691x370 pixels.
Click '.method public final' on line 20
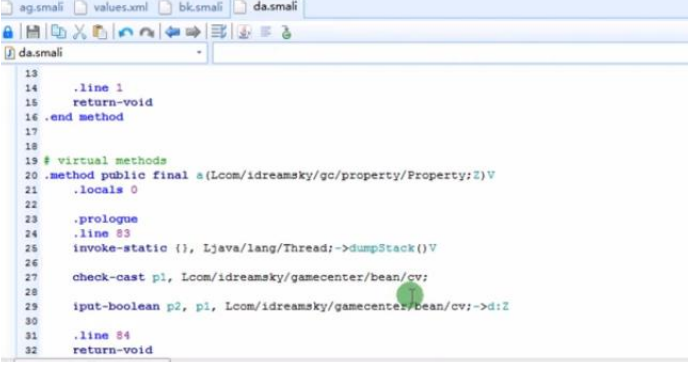click(116, 175)
